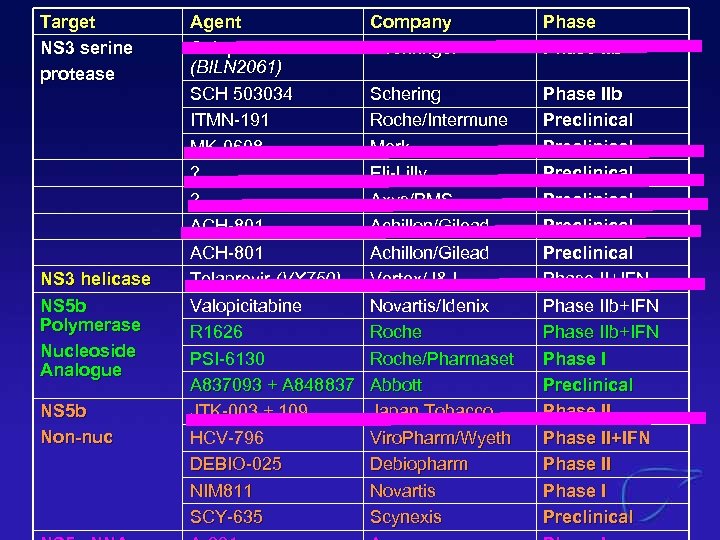
Task: Select the NS3 serine protease cell
Action: pyautogui.click(x=86, y=61)
